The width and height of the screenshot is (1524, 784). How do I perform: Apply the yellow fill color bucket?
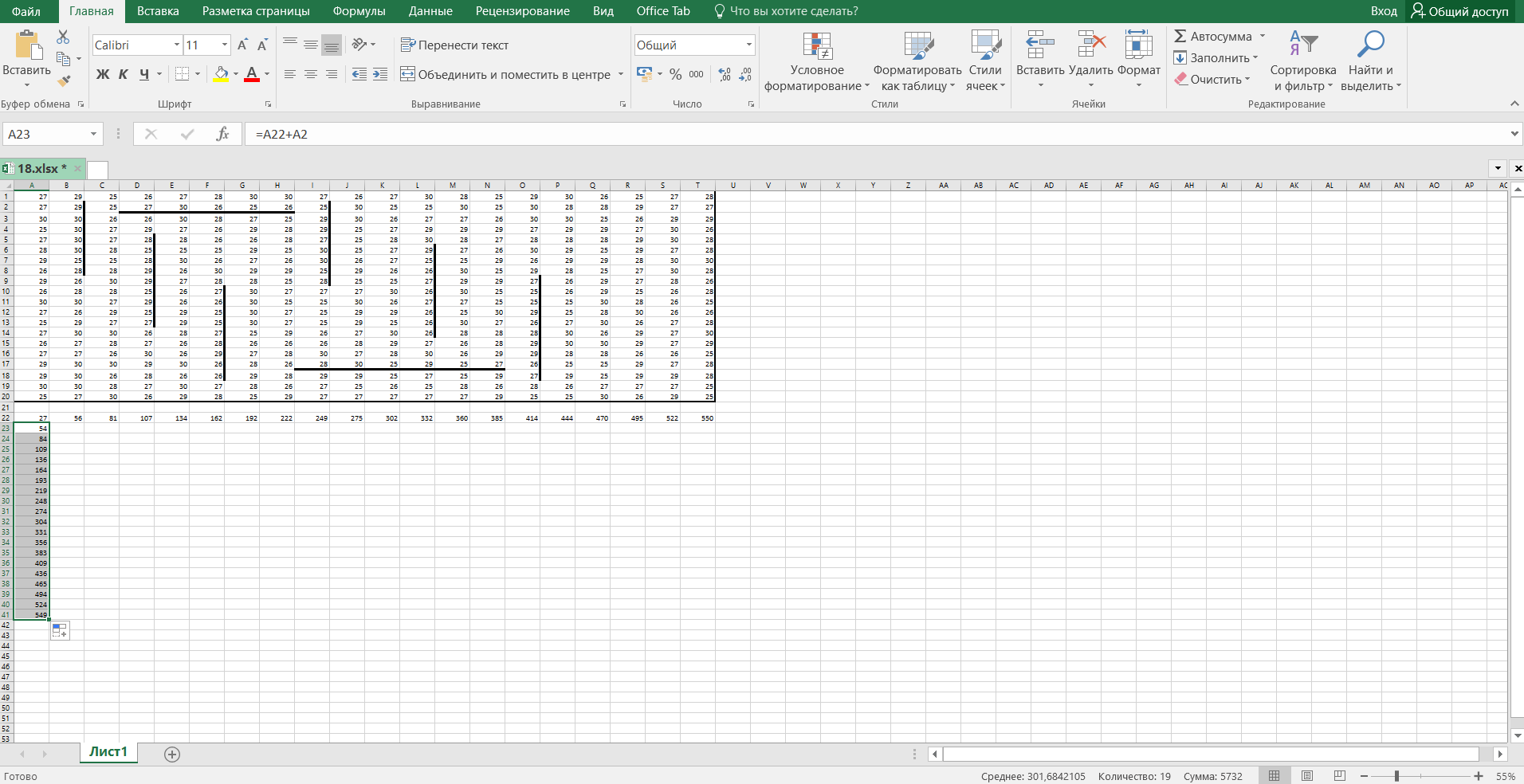(222, 74)
